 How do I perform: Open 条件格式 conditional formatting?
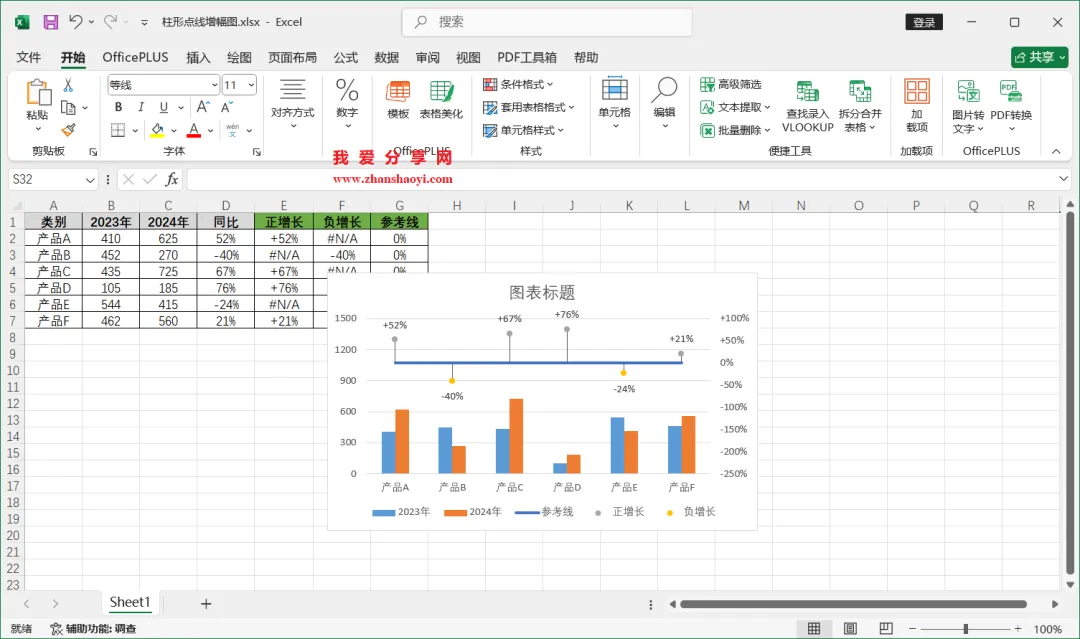(x=518, y=84)
